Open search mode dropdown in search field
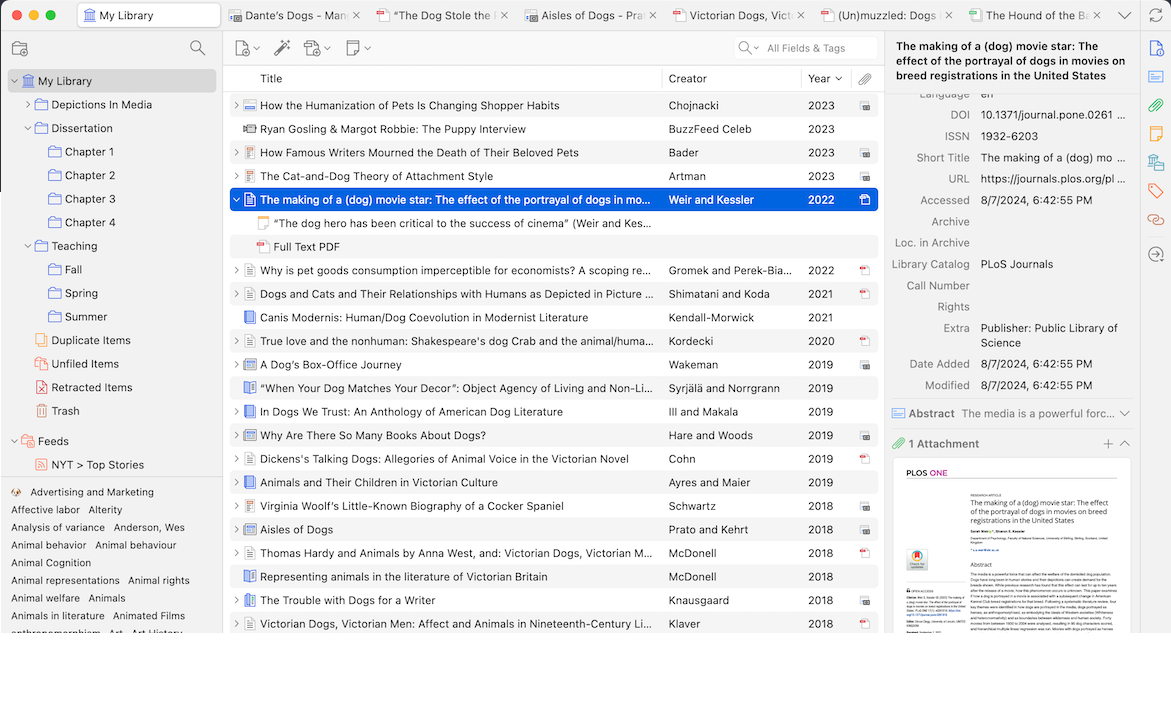This screenshot has height=706, width=1171. point(748,48)
